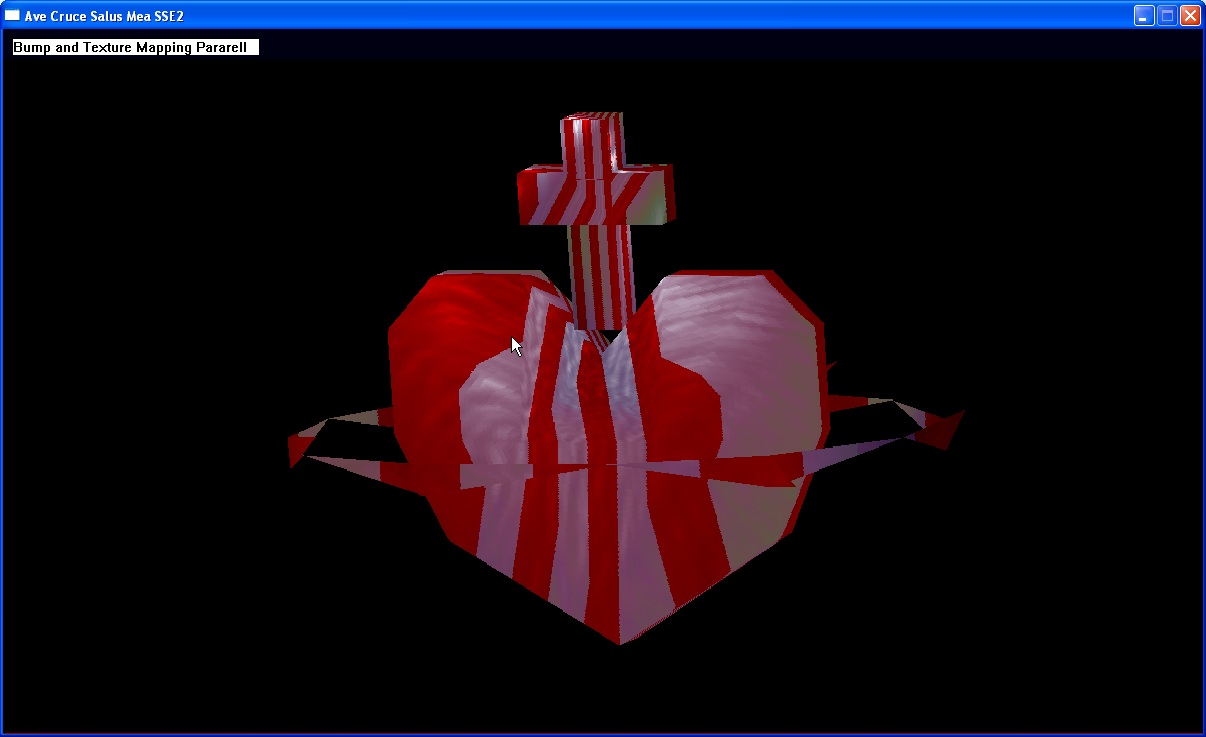Viewport: 1206px width, 737px height.
Task: Click the top arm of the striped cross
Action: (591, 138)
